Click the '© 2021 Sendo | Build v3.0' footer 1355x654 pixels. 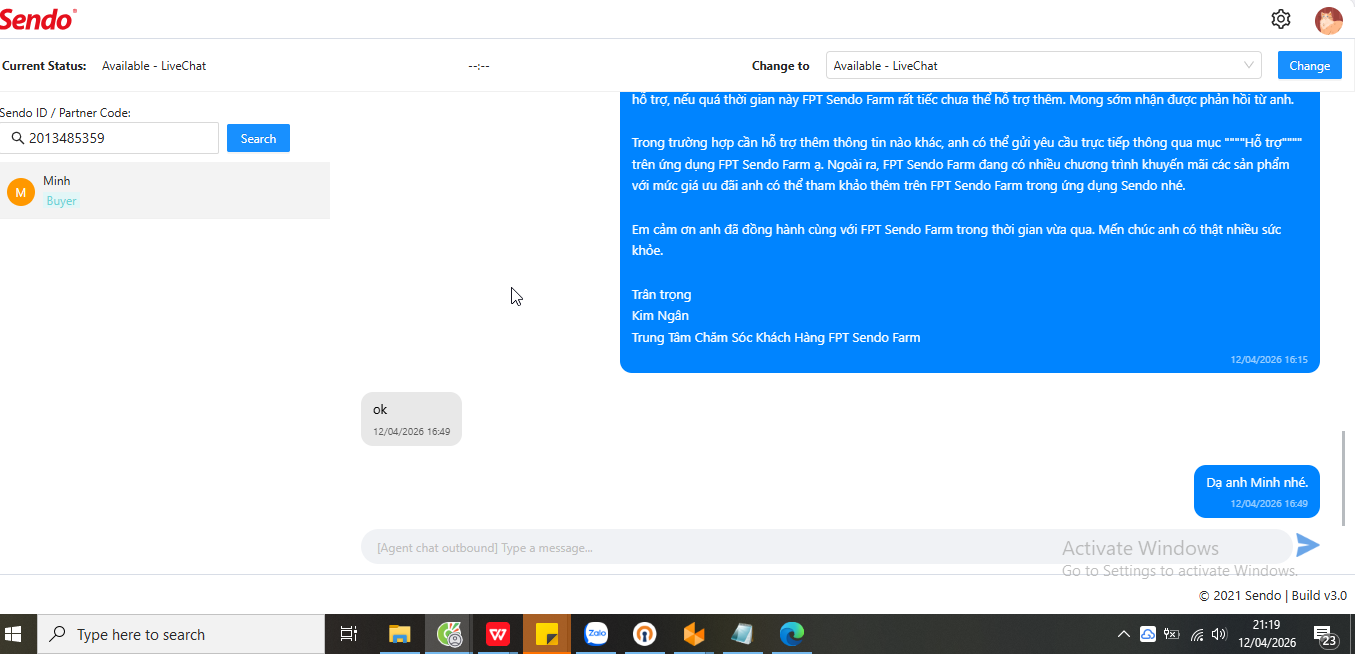(x=1272, y=595)
